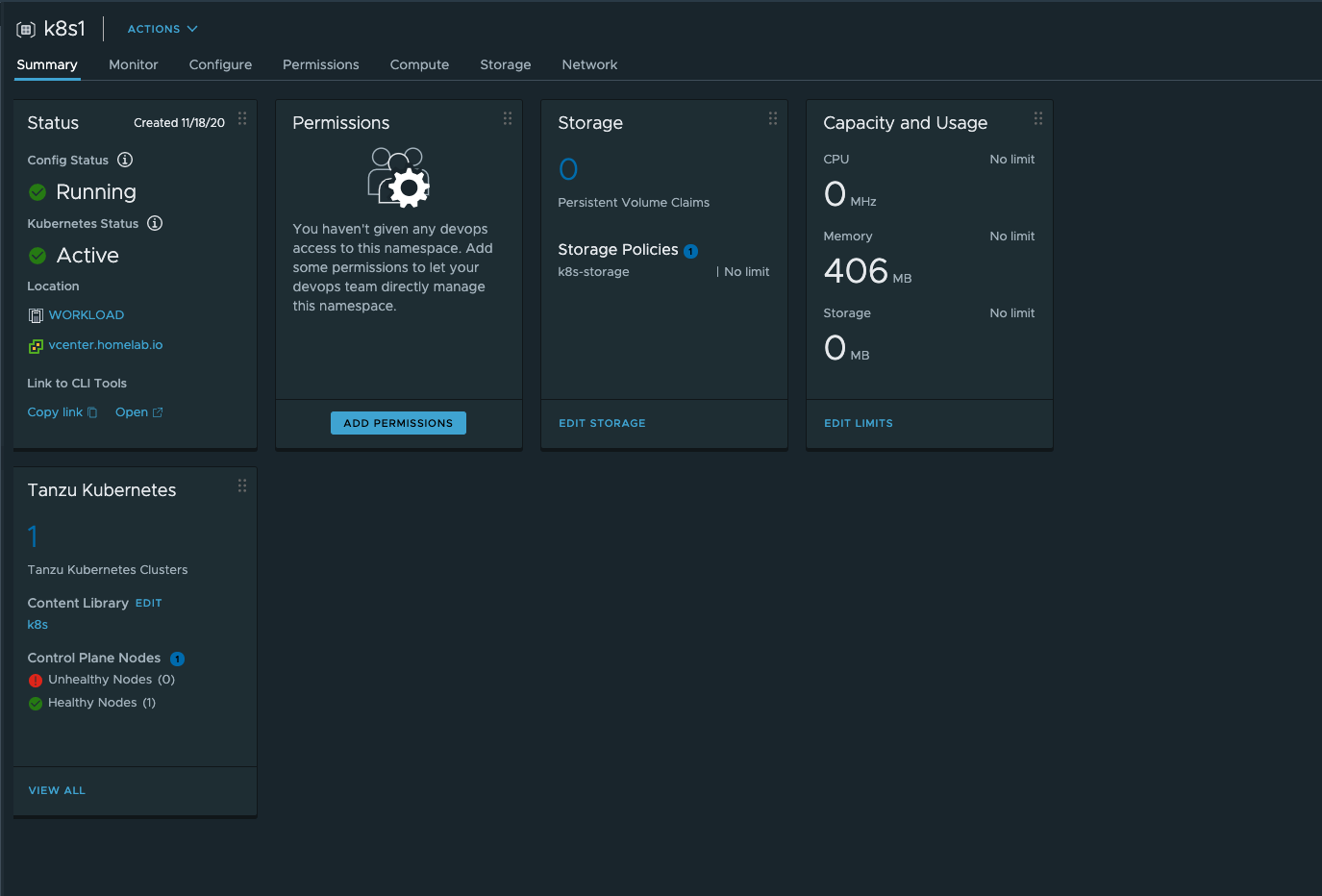Click Edit Limits link
This screenshot has height=896, width=1322.
[858, 423]
